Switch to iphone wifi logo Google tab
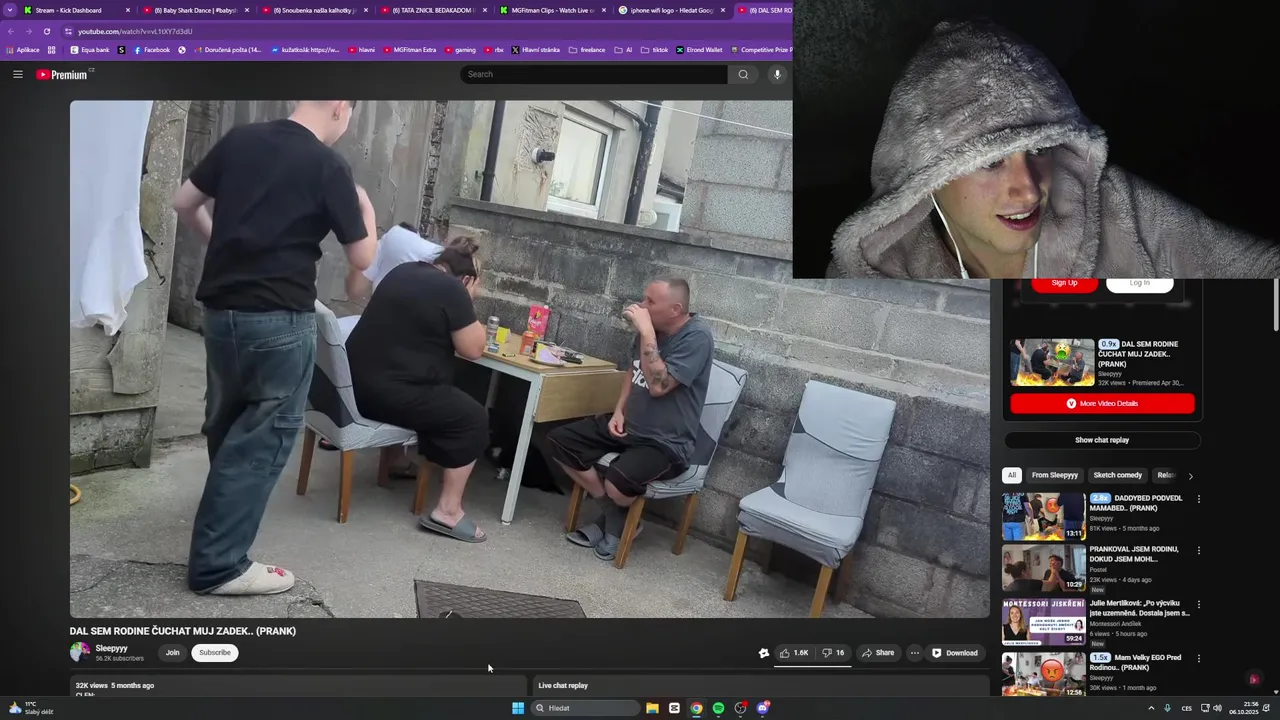 click(671, 10)
